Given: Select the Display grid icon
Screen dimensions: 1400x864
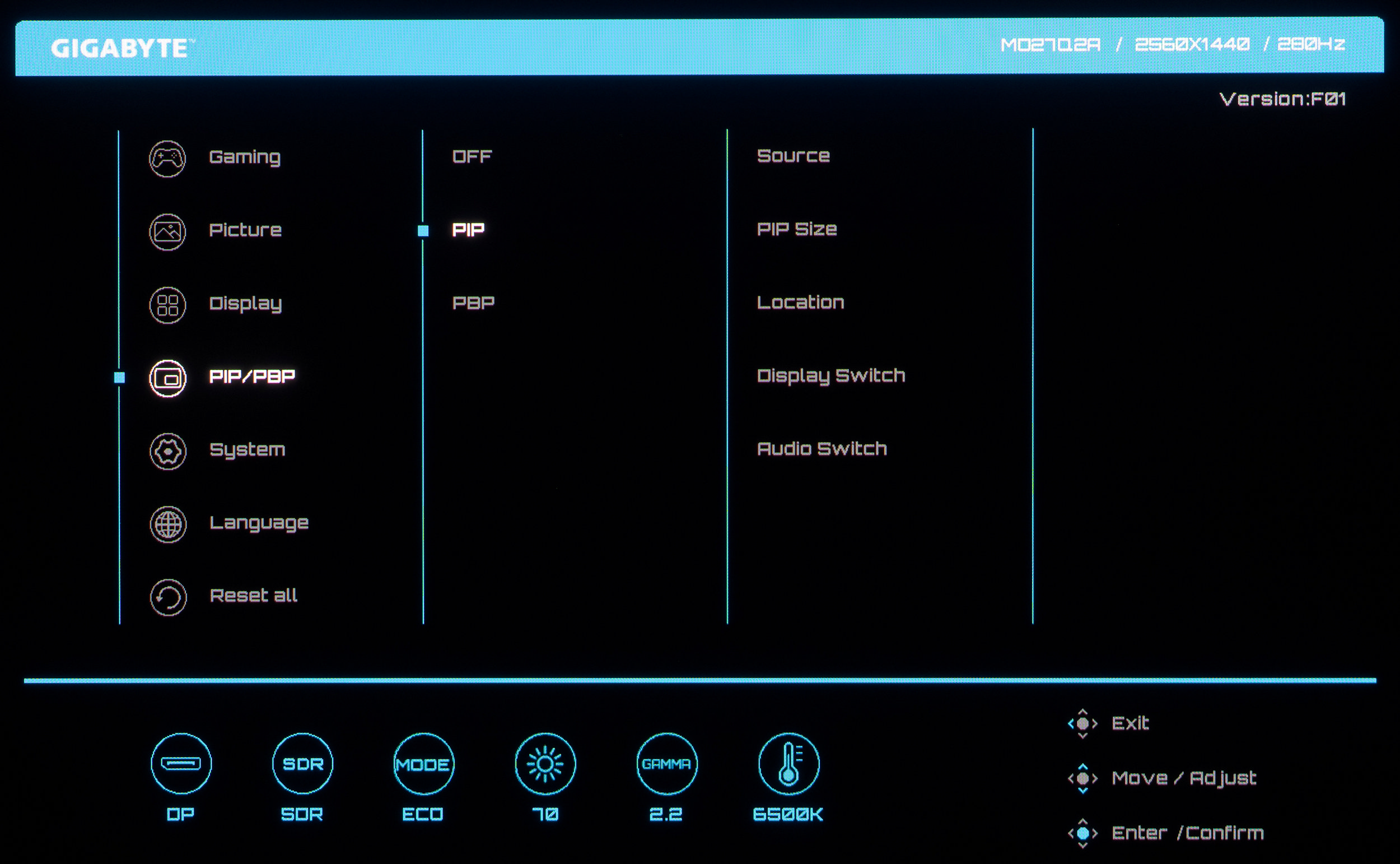Looking at the screenshot, I should [x=167, y=305].
